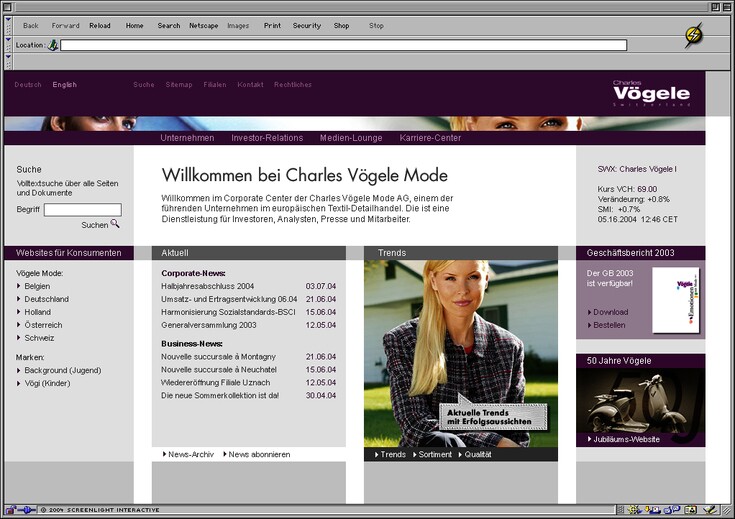Open the Qualität link under Trends image
735x519 pixels.
tap(478, 454)
